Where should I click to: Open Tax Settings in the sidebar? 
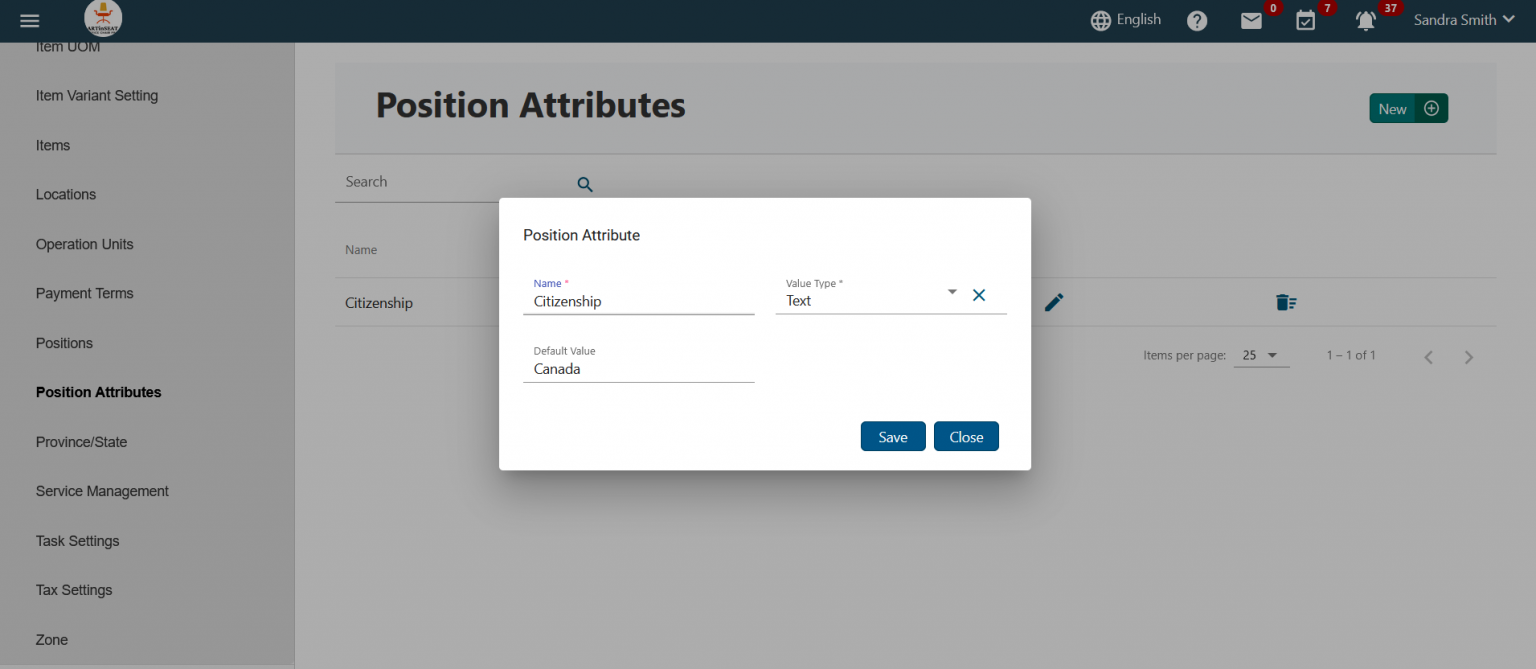click(74, 591)
